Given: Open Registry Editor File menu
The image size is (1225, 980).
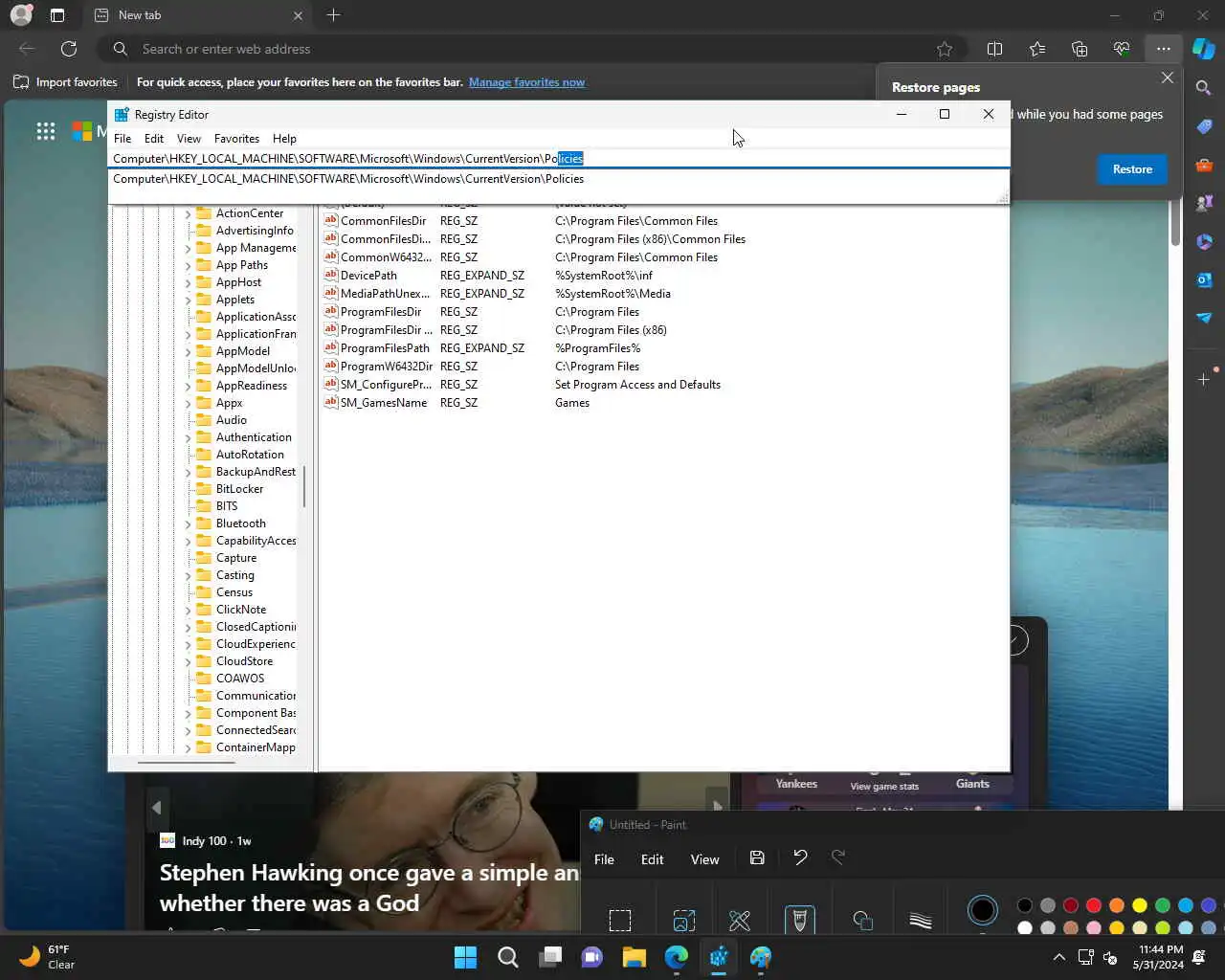Looking at the screenshot, I should pyautogui.click(x=122, y=139).
